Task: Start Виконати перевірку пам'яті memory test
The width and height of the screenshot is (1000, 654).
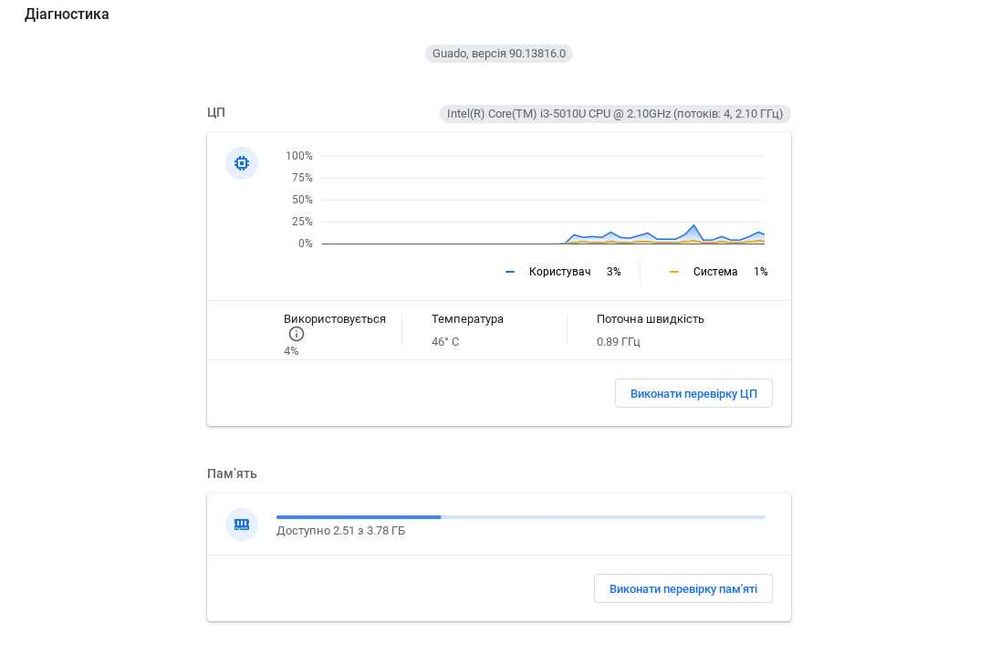Action: [683, 589]
